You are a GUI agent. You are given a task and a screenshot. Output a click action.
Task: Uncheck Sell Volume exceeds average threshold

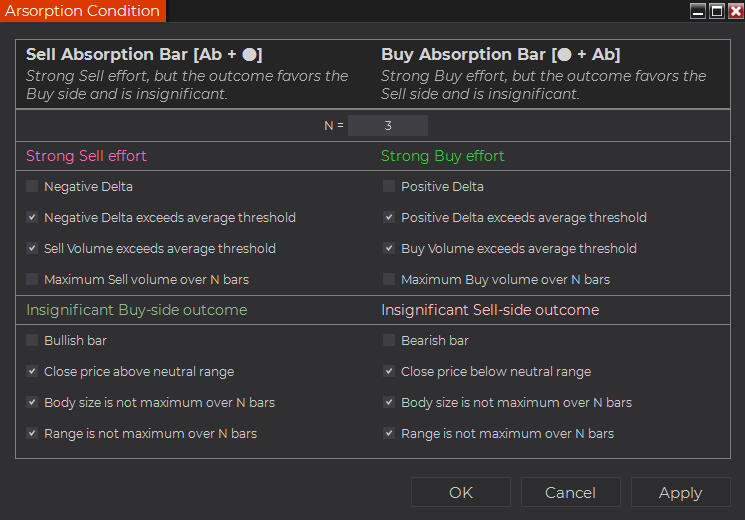click(x=33, y=249)
